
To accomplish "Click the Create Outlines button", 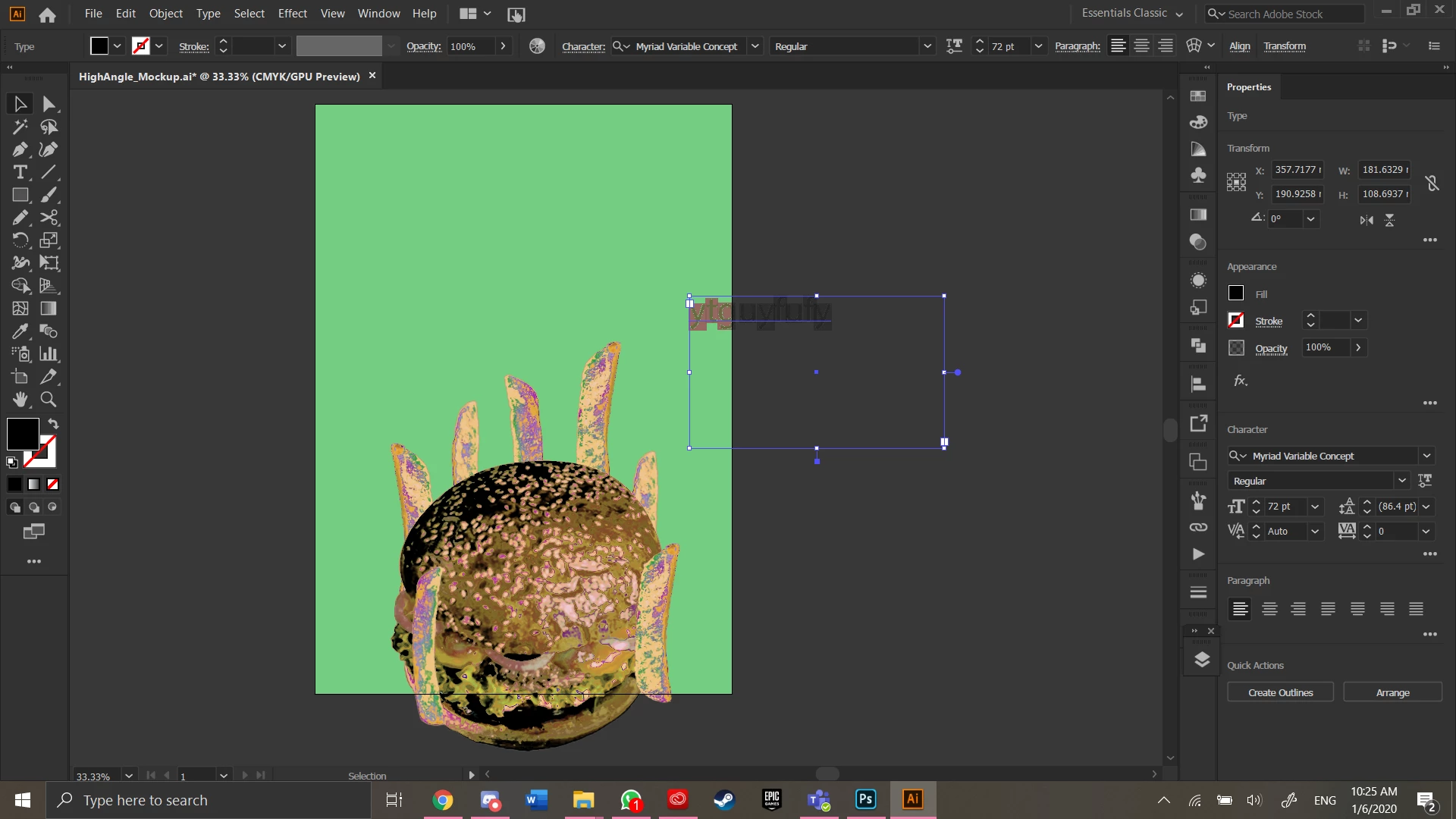I will (1280, 692).
